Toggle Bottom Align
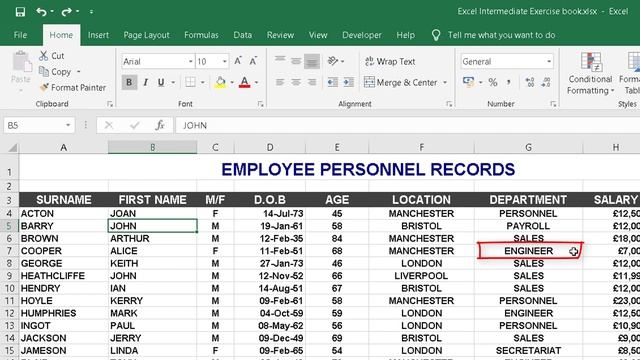Image resolution: width=640 pixels, height=360 pixels. pos(312,61)
